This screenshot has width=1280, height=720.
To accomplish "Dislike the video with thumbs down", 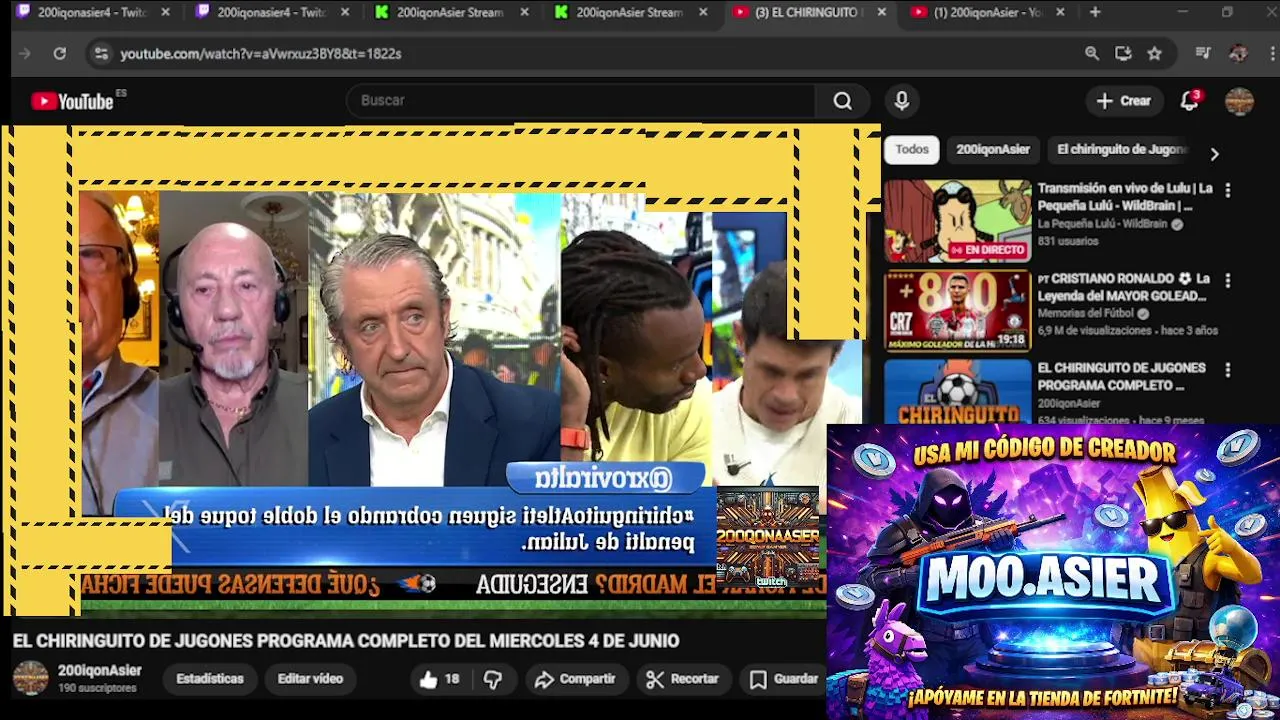I will 492,679.
